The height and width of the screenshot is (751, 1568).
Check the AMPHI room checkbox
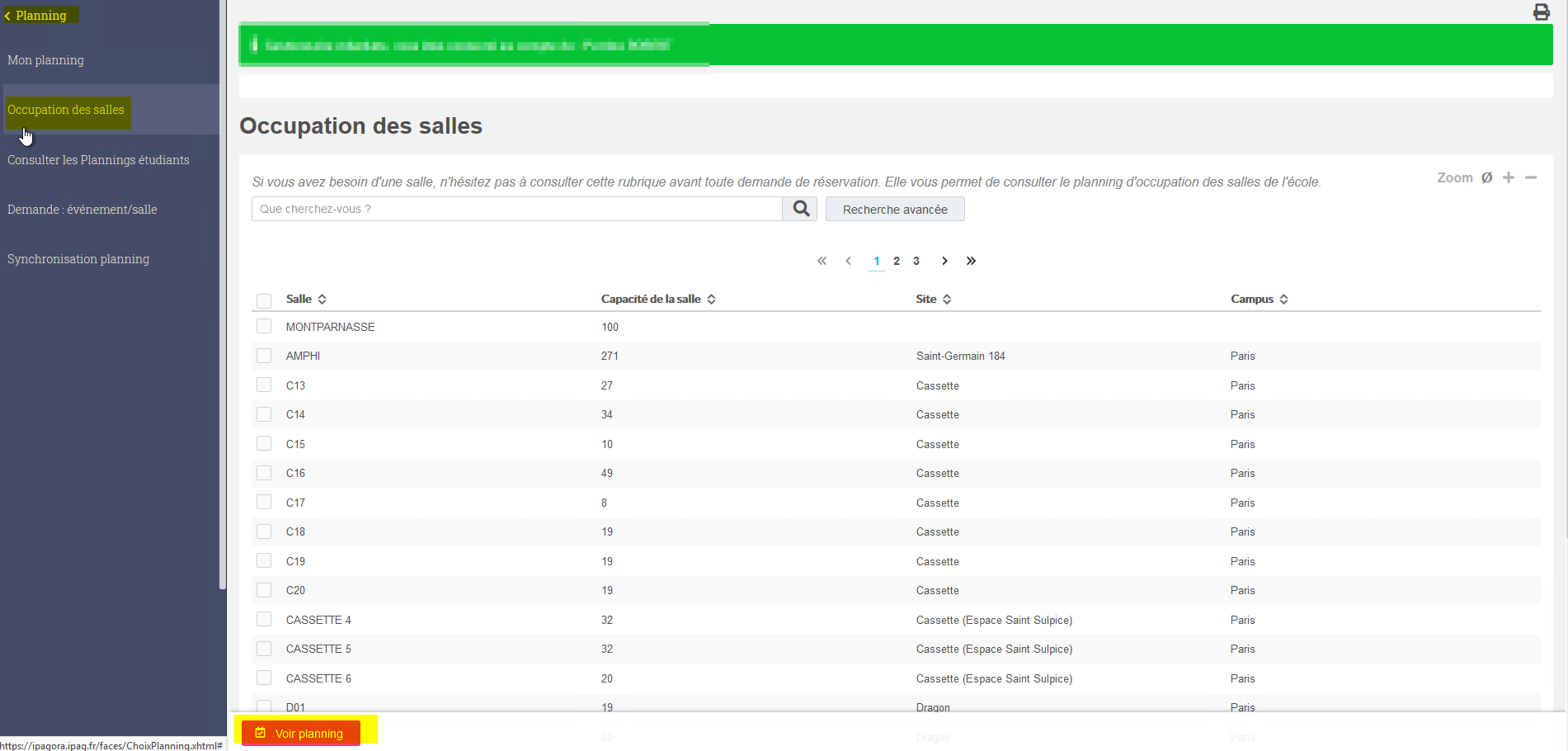coord(264,356)
